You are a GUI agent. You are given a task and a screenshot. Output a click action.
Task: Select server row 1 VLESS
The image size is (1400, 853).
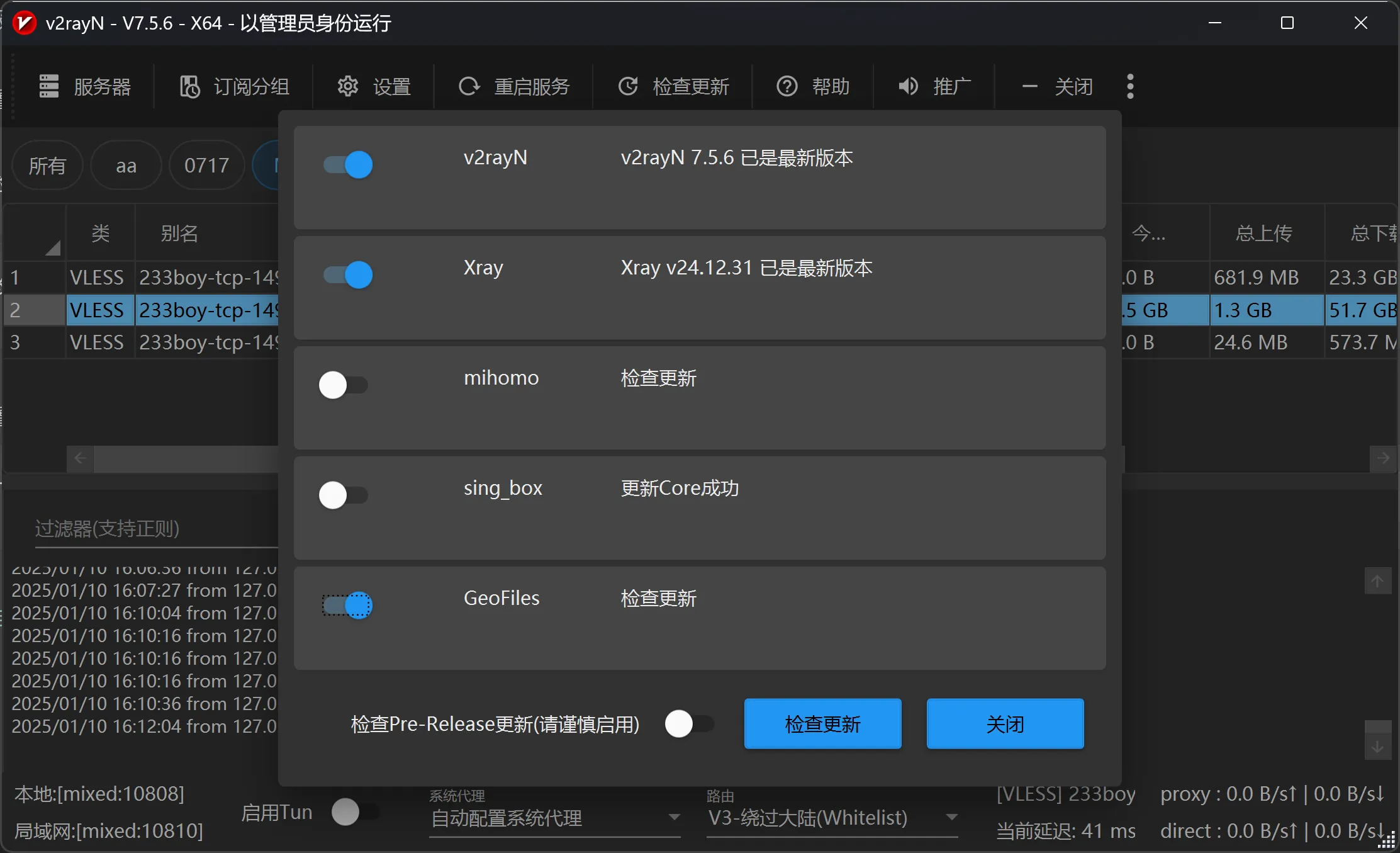click(97, 278)
